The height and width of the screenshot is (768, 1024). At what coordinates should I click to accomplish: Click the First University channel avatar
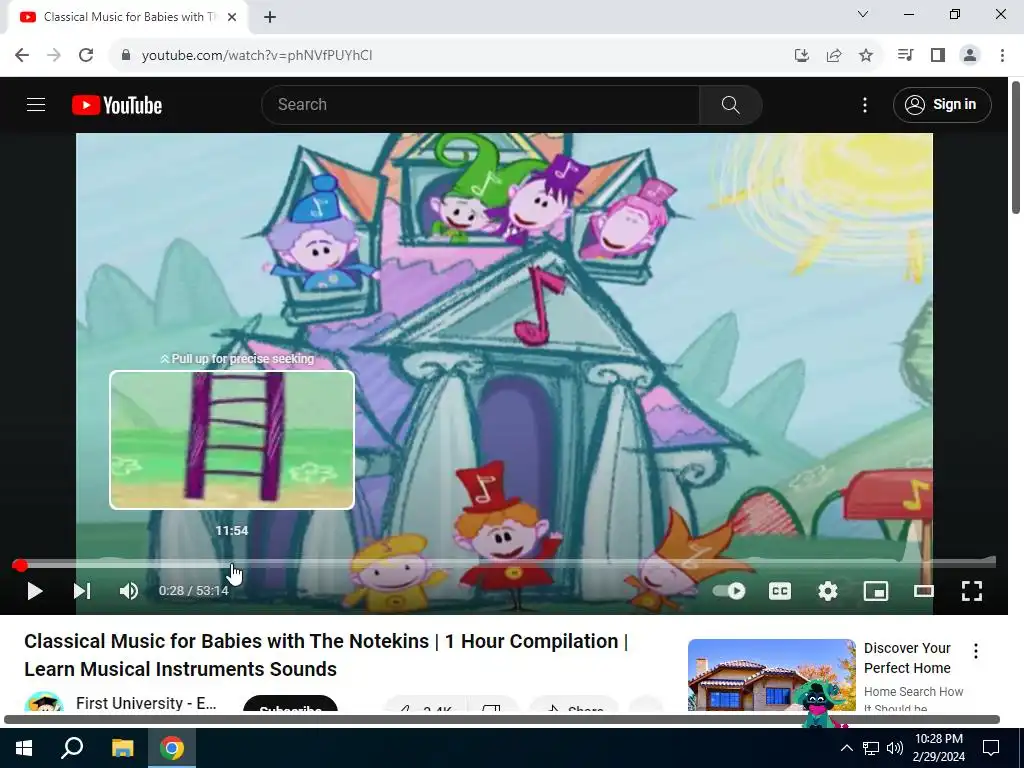(44, 701)
